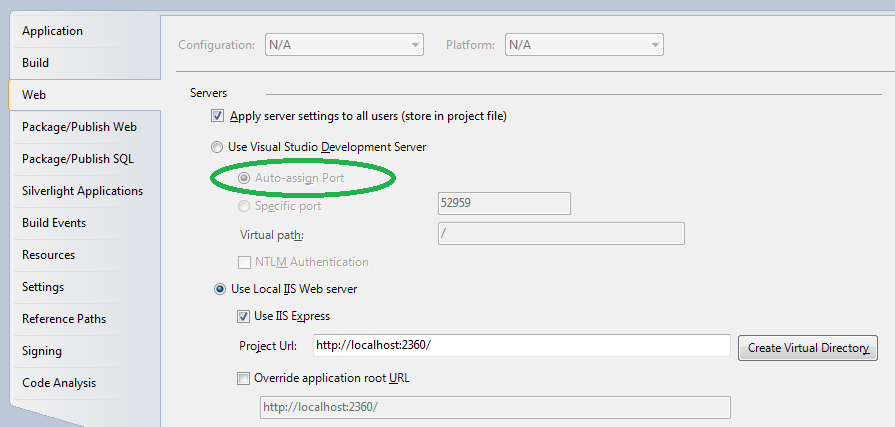Open the Settings tab
895x427 pixels.
(x=43, y=287)
